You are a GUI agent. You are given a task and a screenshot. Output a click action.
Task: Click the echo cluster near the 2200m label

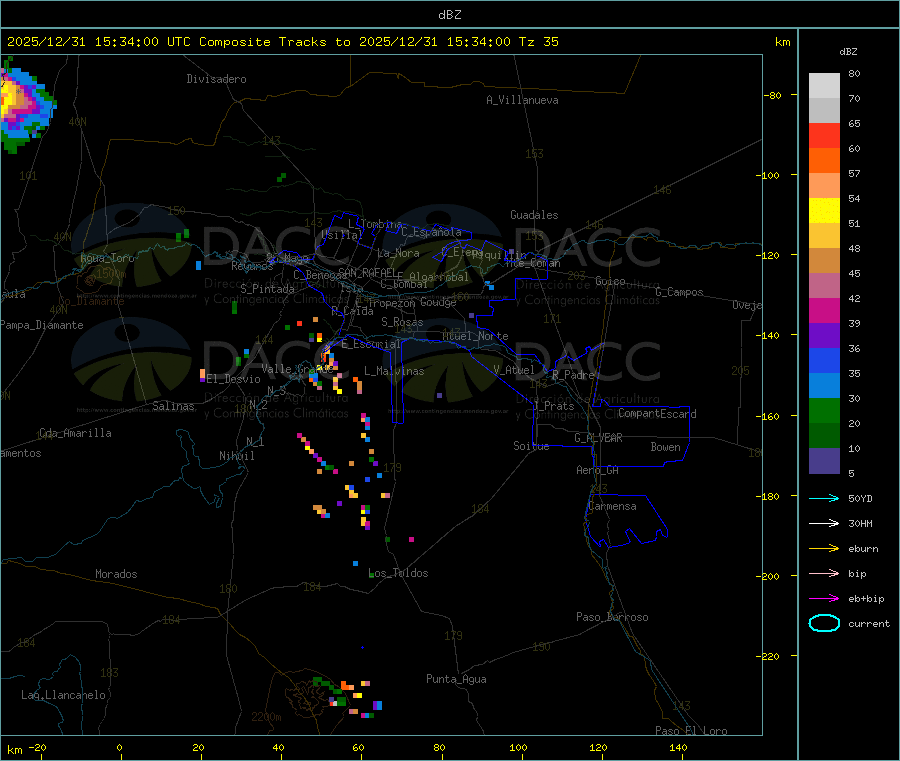coord(347,698)
